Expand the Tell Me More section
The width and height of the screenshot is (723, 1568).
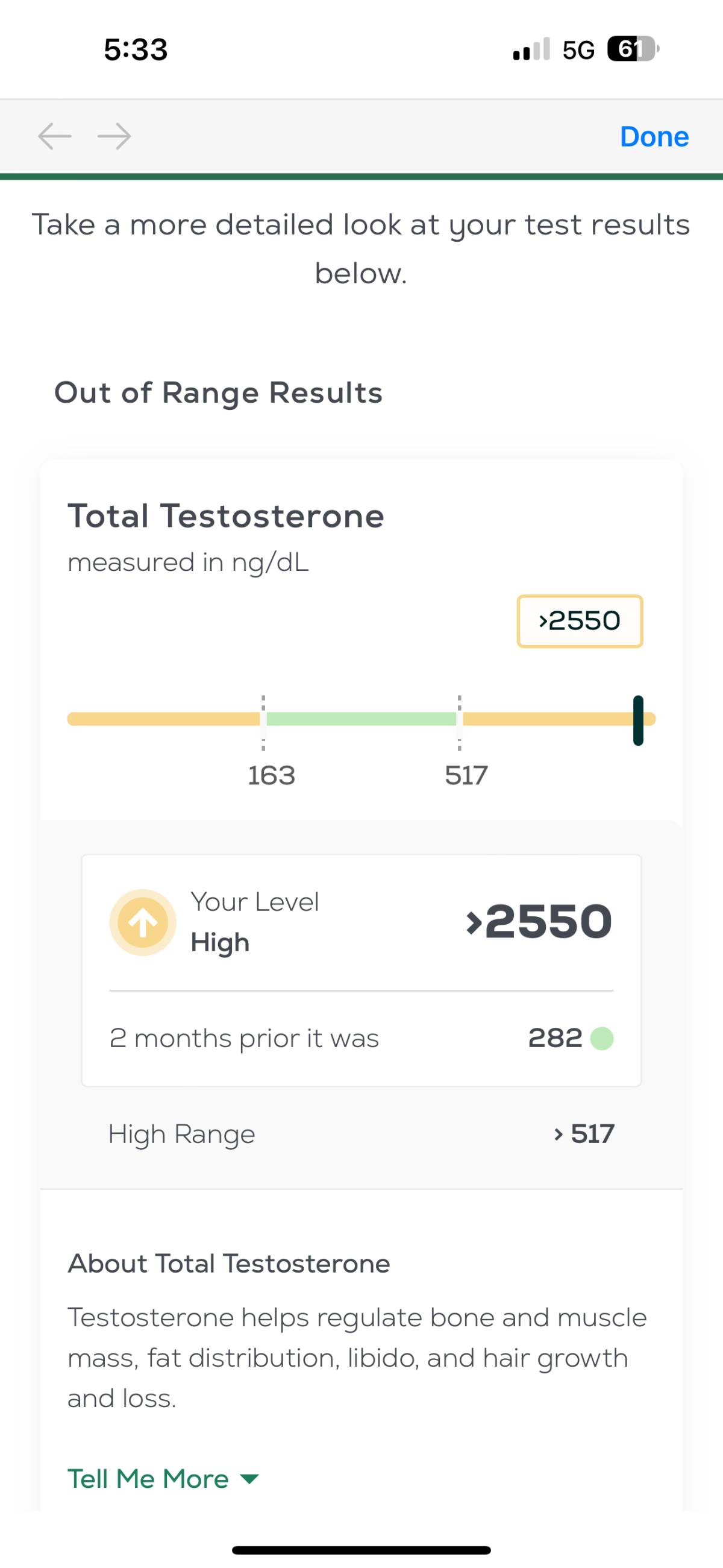[163, 1479]
